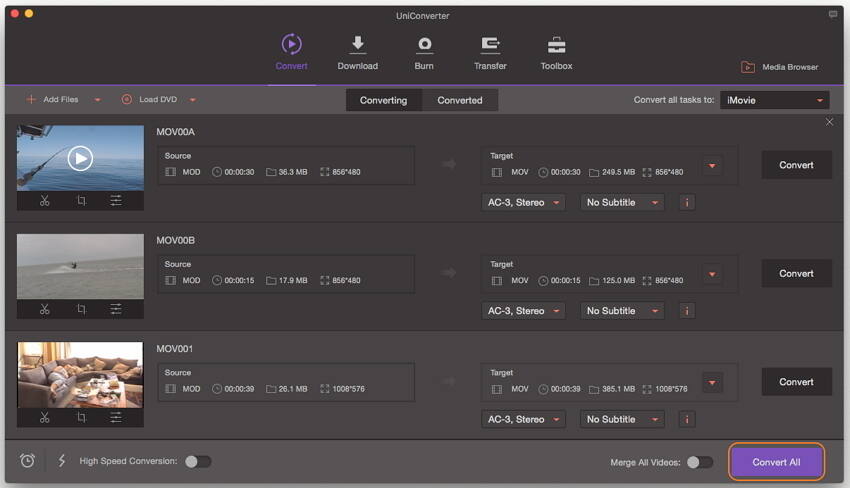The width and height of the screenshot is (850, 488).
Task: Show media info for MOV00B
Action: (x=687, y=311)
